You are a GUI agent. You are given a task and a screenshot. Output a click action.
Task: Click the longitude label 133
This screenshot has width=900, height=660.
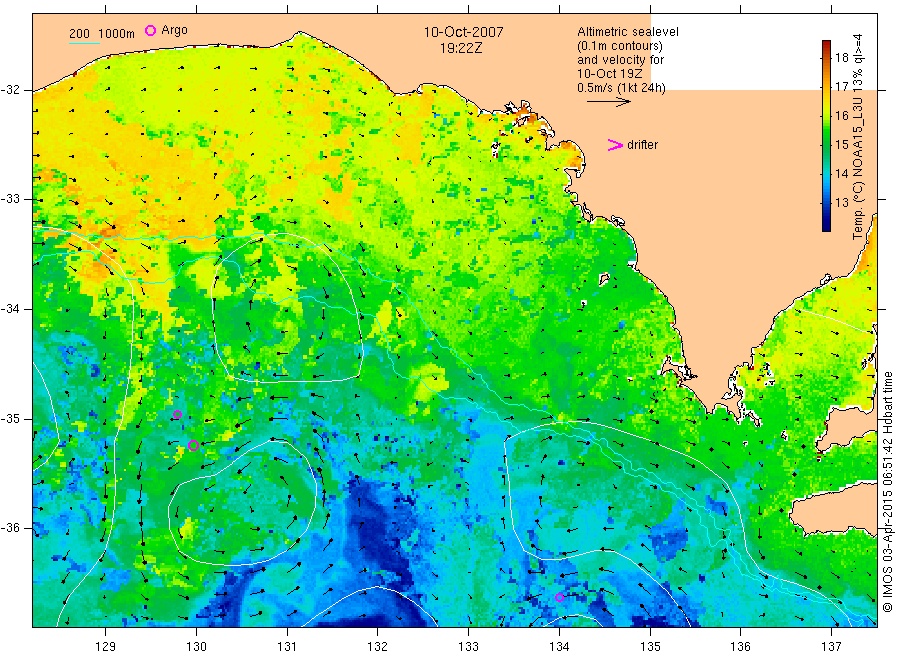click(x=468, y=647)
